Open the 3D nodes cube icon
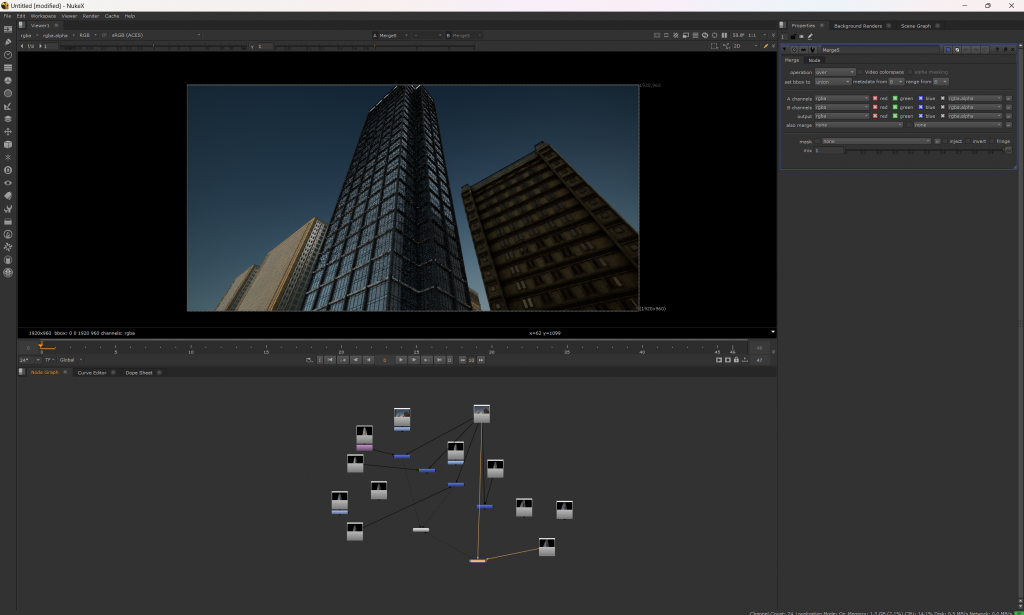Viewport: 1024px width, 615px height. coord(8,144)
